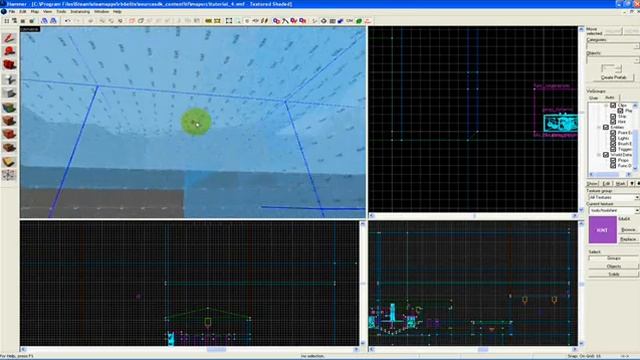Open the Texture group dropdown
The width and height of the screenshot is (640, 360).
pos(613,197)
